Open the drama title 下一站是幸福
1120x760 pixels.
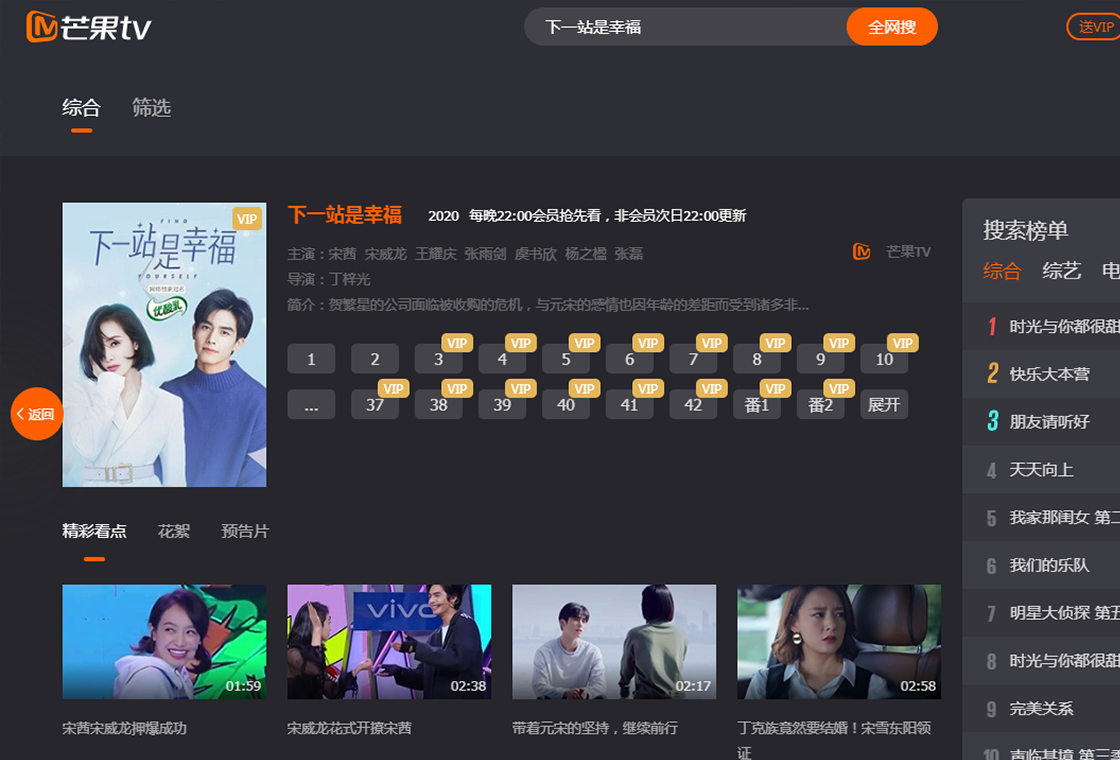[345, 215]
